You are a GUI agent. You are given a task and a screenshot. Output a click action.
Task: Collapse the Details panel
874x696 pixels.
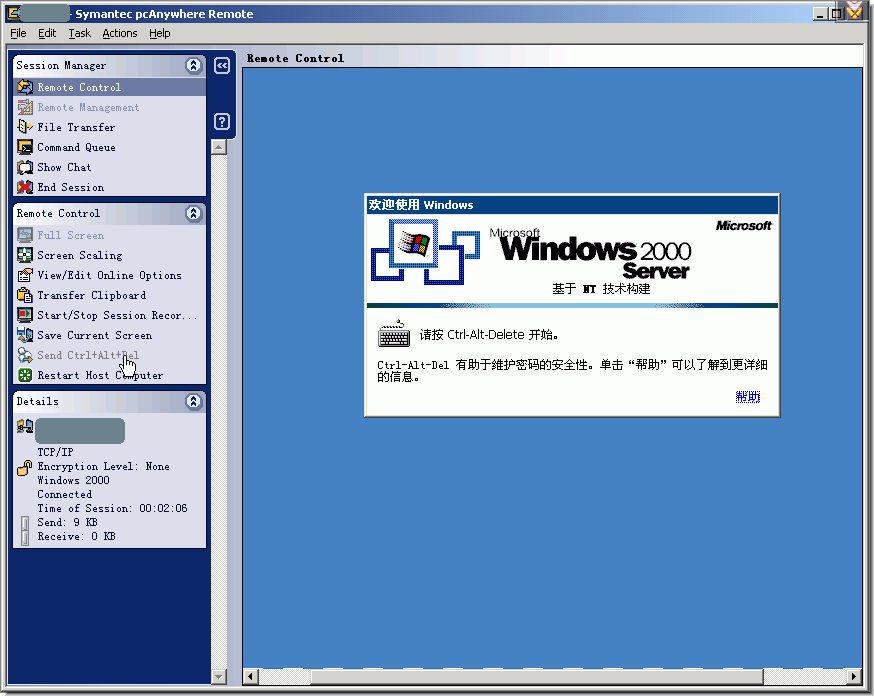[193, 401]
